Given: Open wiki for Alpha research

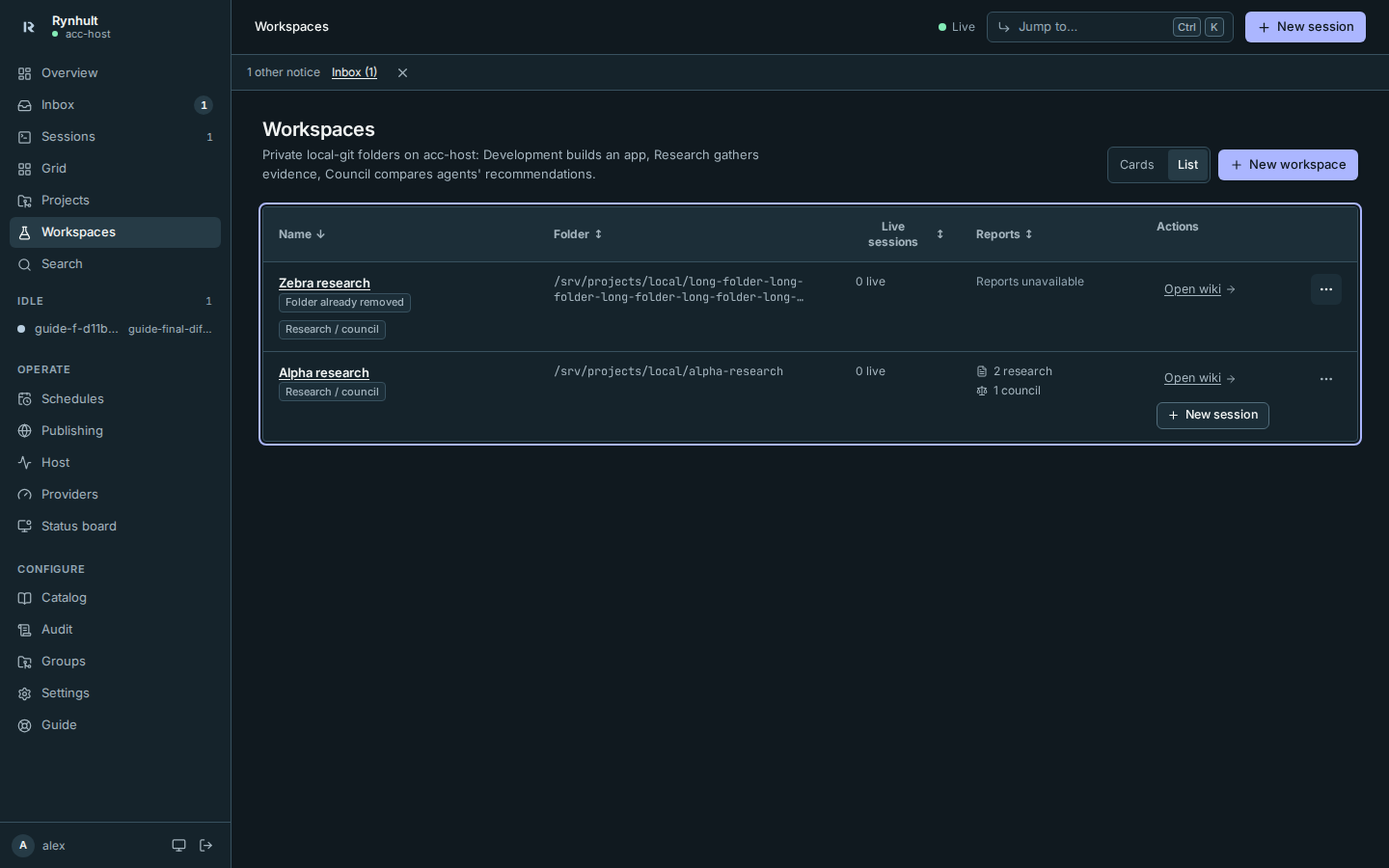Looking at the screenshot, I should pyautogui.click(x=1199, y=378).
